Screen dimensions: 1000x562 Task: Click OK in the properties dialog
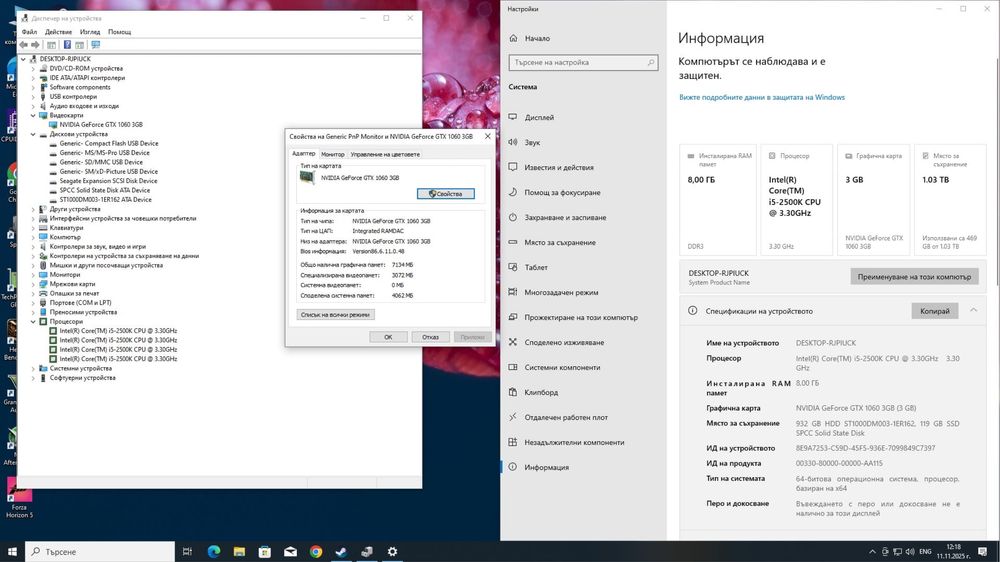pyautogui.click(x=388, y=337)
